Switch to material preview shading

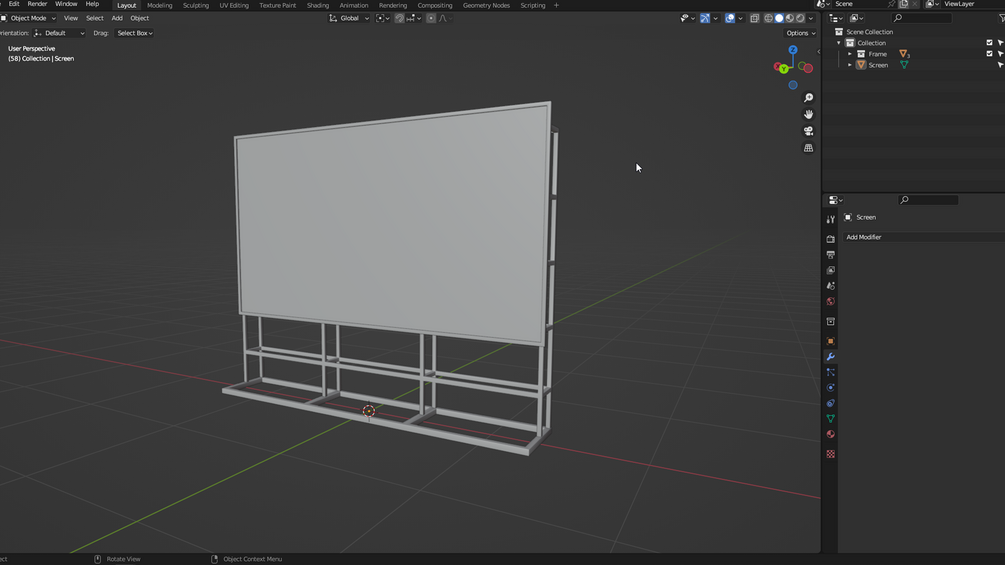pyautogui.click(x=790, y=18)
